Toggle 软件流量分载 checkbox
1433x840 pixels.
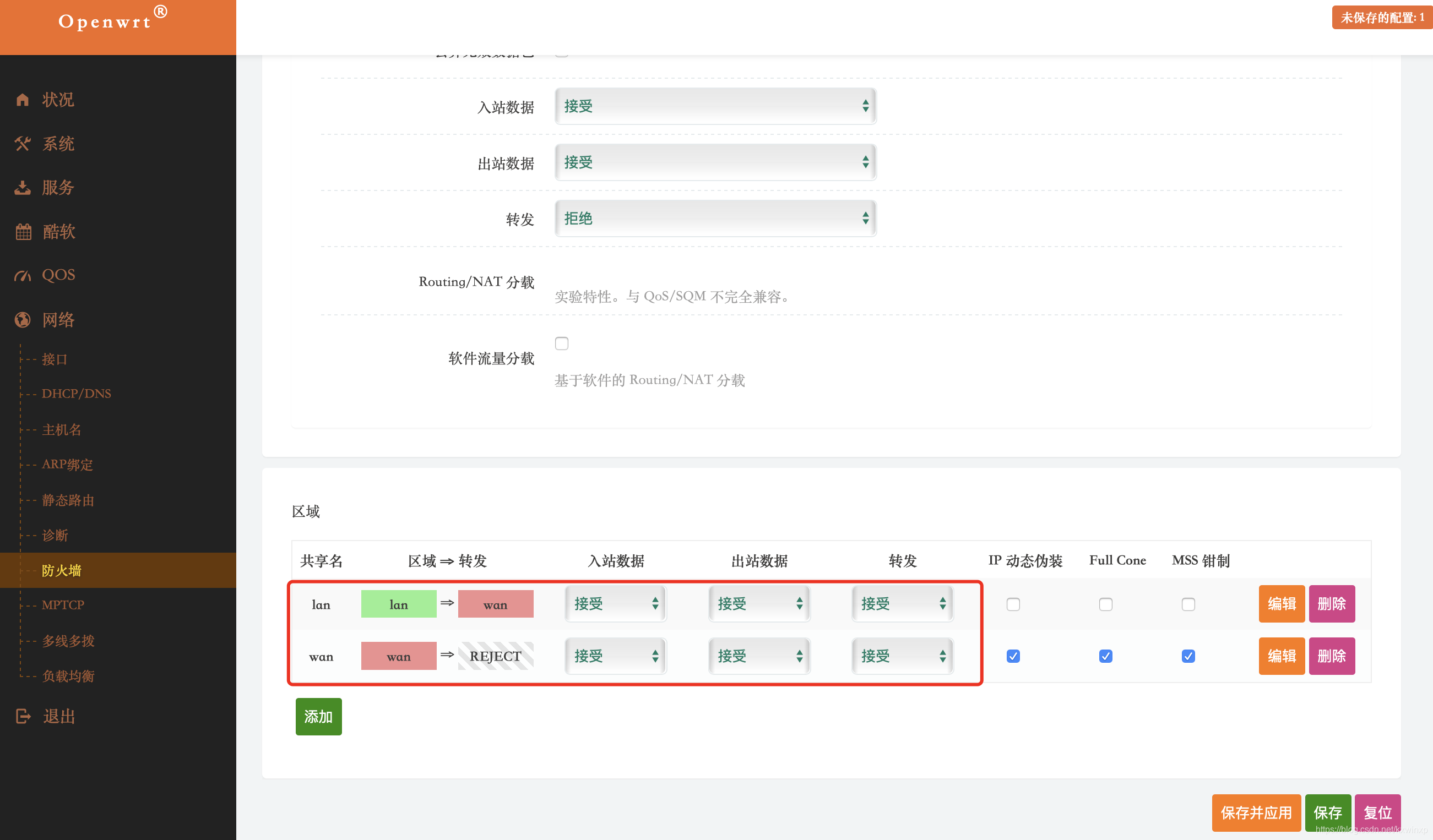coord(562,343)
